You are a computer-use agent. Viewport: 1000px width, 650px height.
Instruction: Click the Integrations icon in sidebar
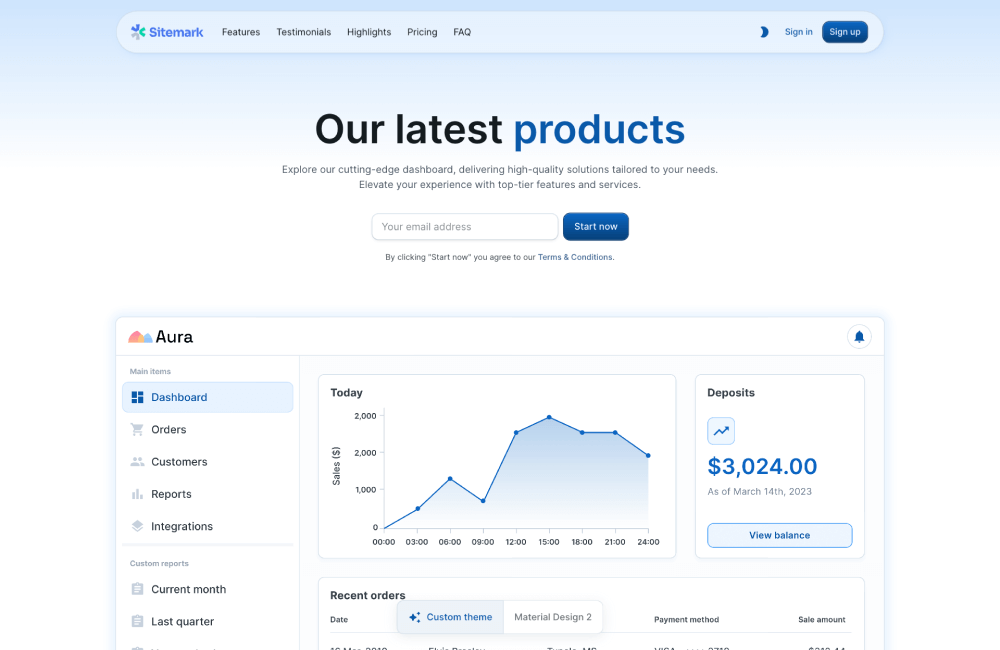(137, 526)
